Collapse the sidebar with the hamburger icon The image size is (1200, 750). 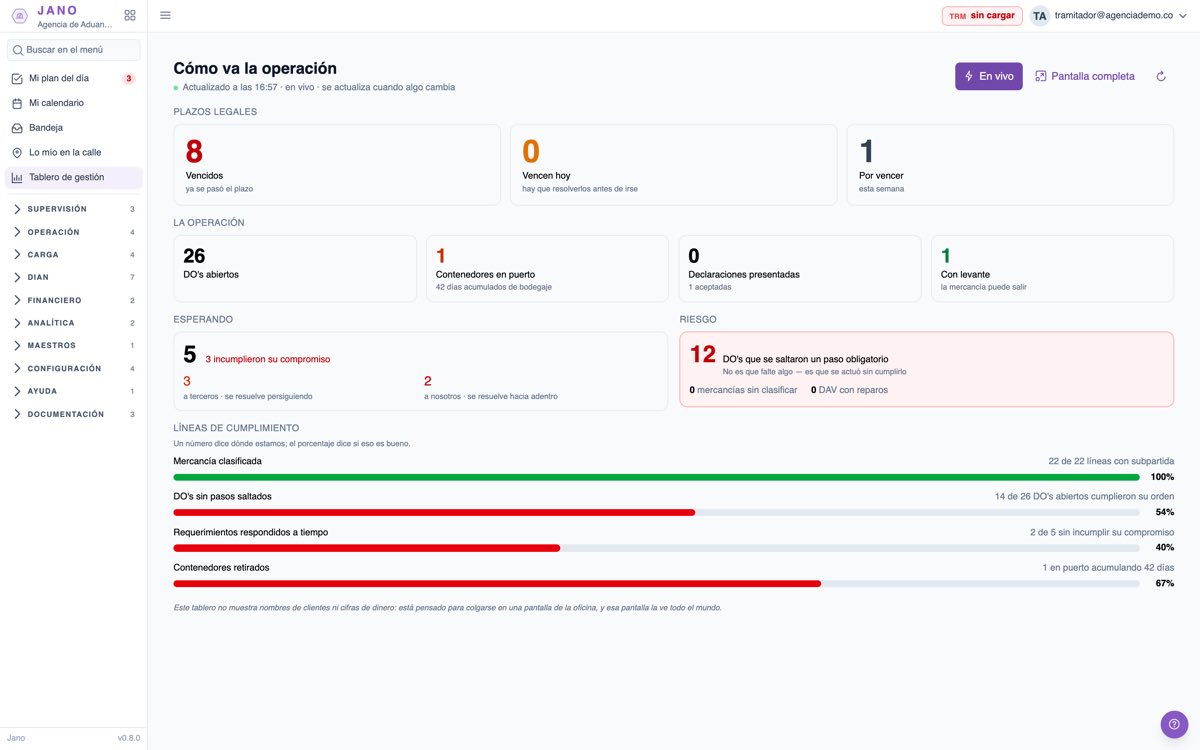[165, 15]
